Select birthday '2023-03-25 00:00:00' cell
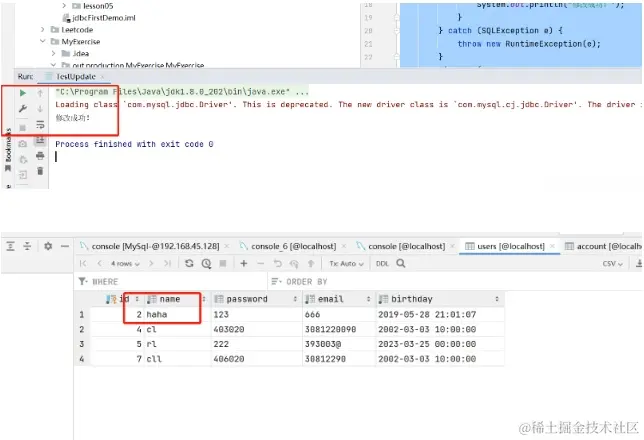The image size is (644, 440). coord(439,344)
